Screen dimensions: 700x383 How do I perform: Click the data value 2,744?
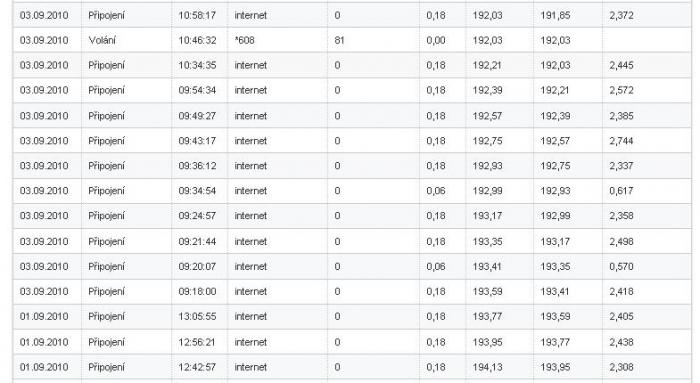tap(621, 141)
